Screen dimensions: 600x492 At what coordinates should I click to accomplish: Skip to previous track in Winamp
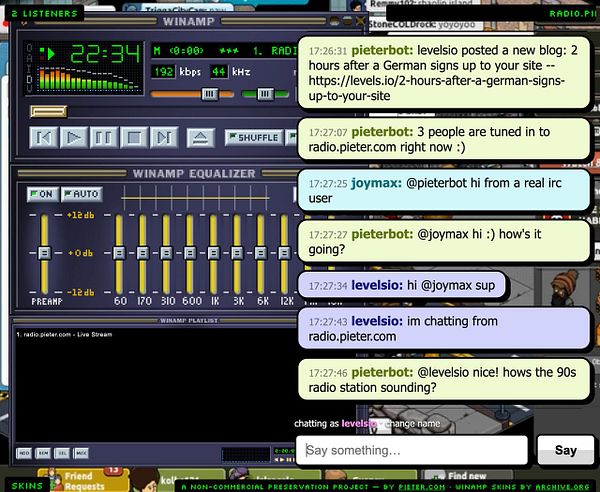pos(44,137)
